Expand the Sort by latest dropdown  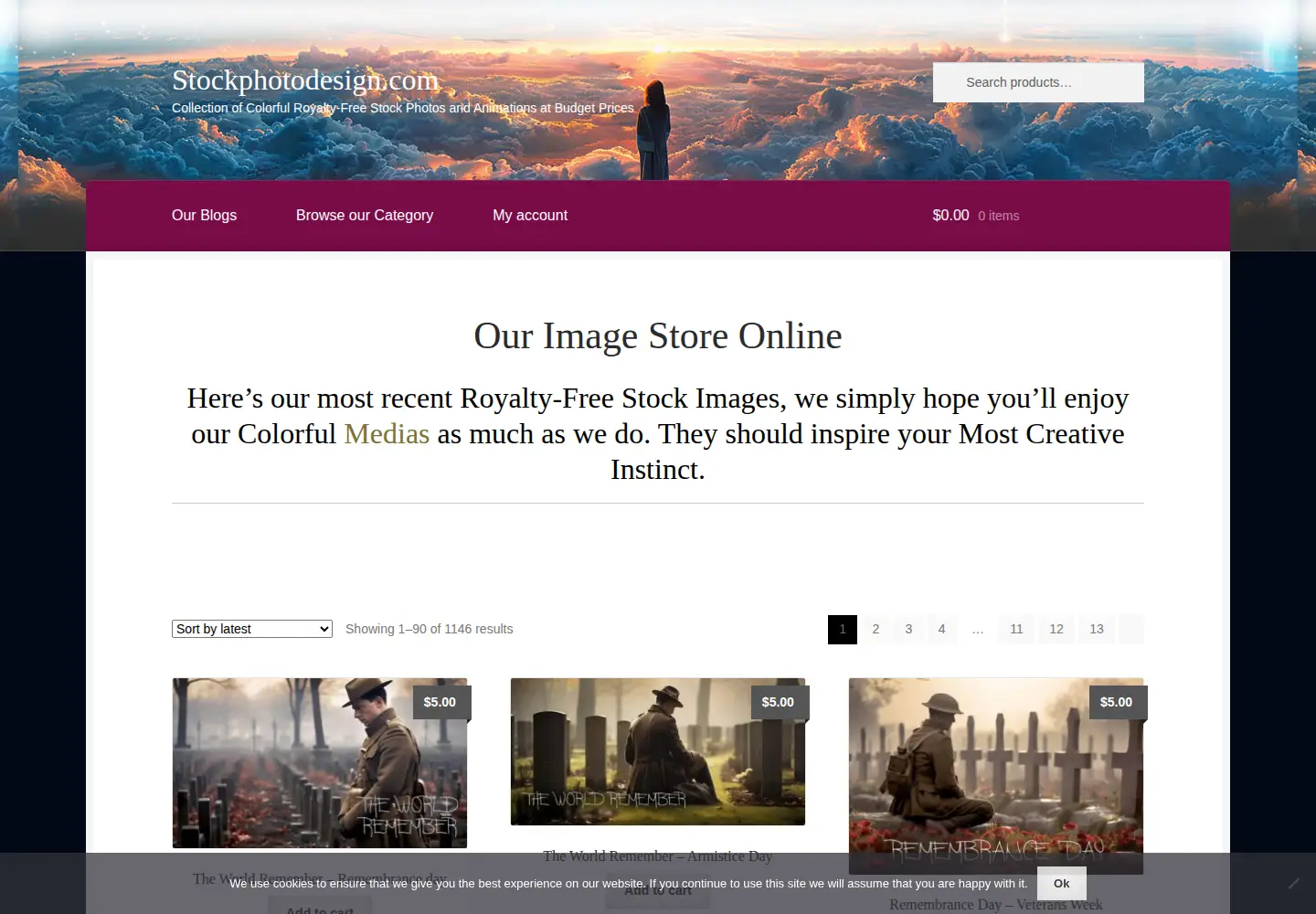tap(252, 629)
